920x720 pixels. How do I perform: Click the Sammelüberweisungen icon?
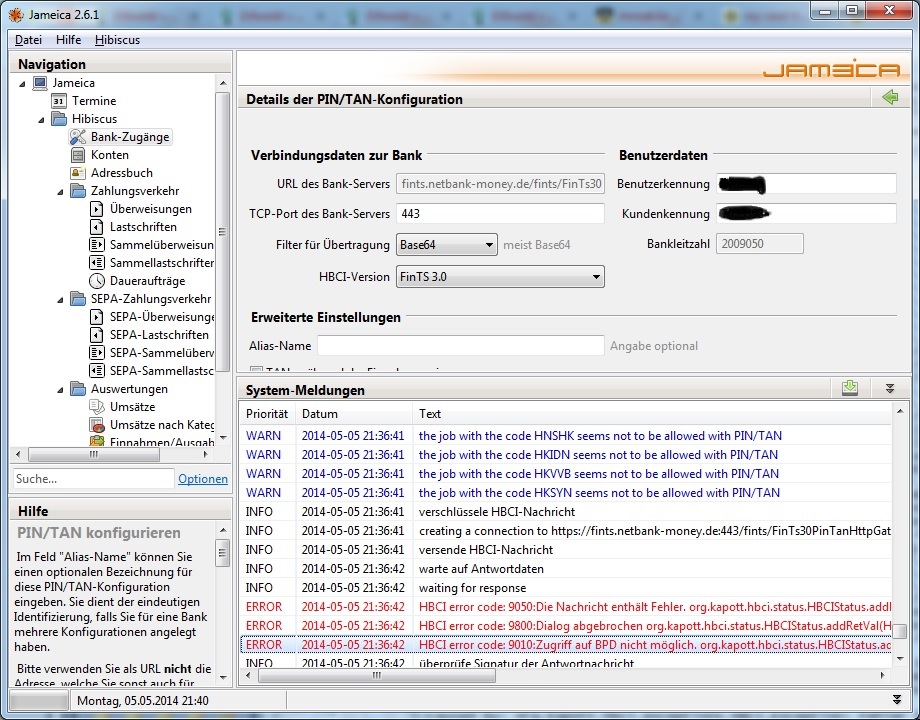tap(96, 245)
